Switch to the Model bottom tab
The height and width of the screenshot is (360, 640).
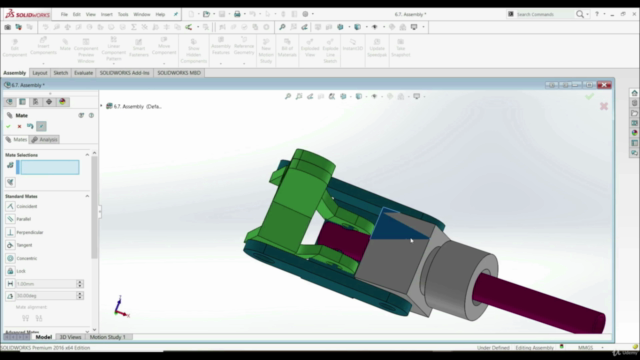tap(44, 337)
